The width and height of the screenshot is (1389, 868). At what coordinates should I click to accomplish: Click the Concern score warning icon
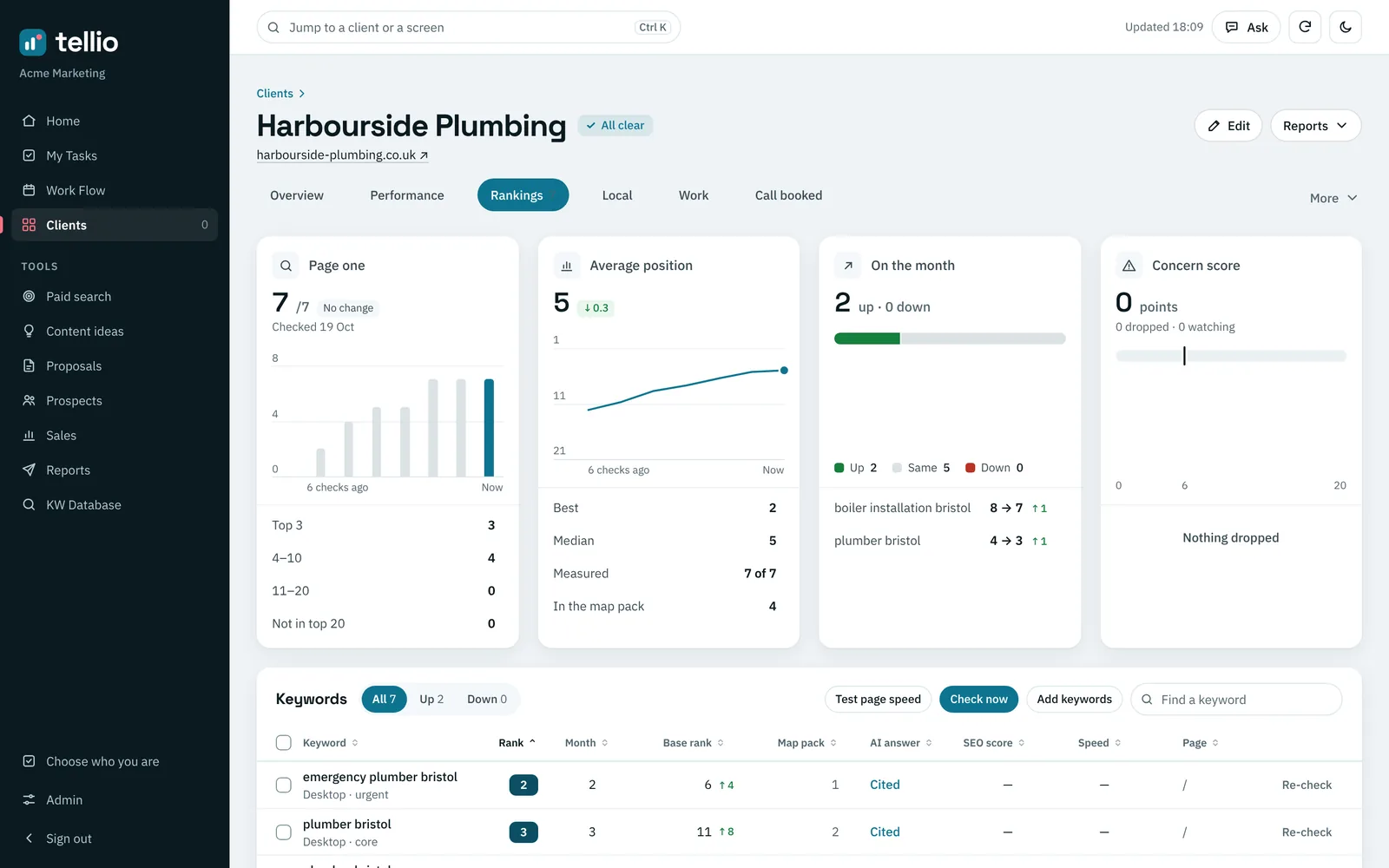[1129, 266]
